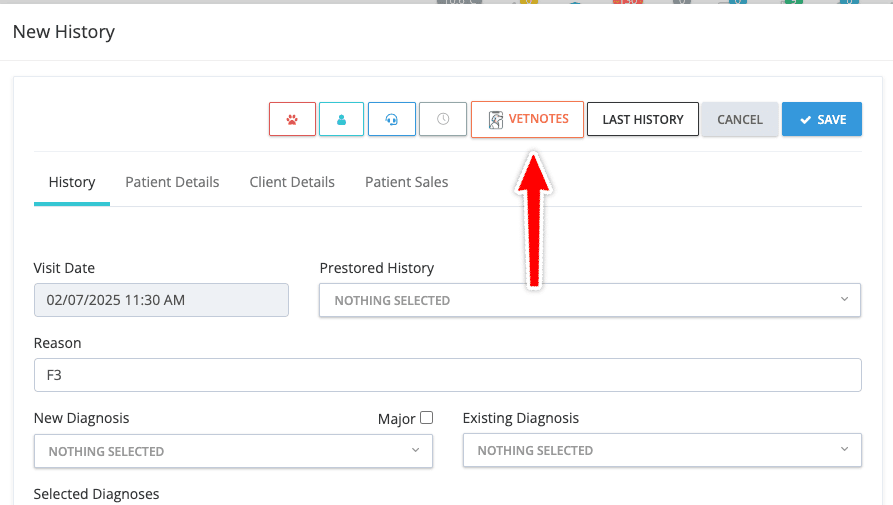Switch to the Patient Details tab

tap(172, 182)
